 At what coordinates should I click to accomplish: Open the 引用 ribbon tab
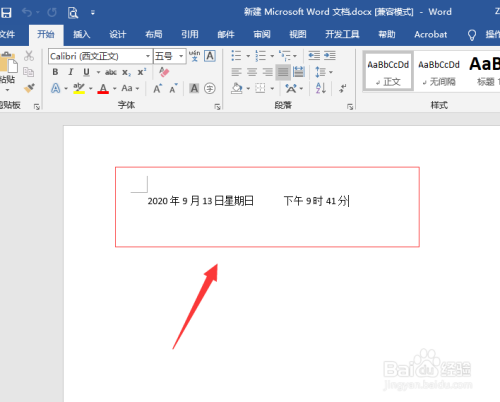coord(190,34)
